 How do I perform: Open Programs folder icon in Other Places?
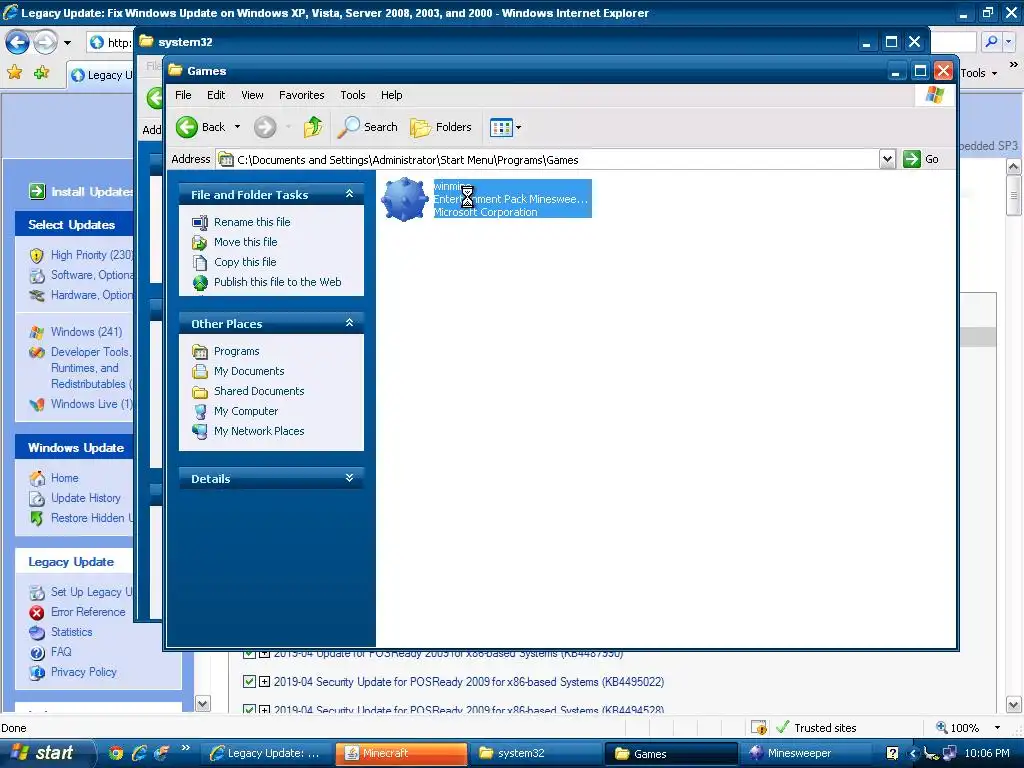(x=200, y=351)
